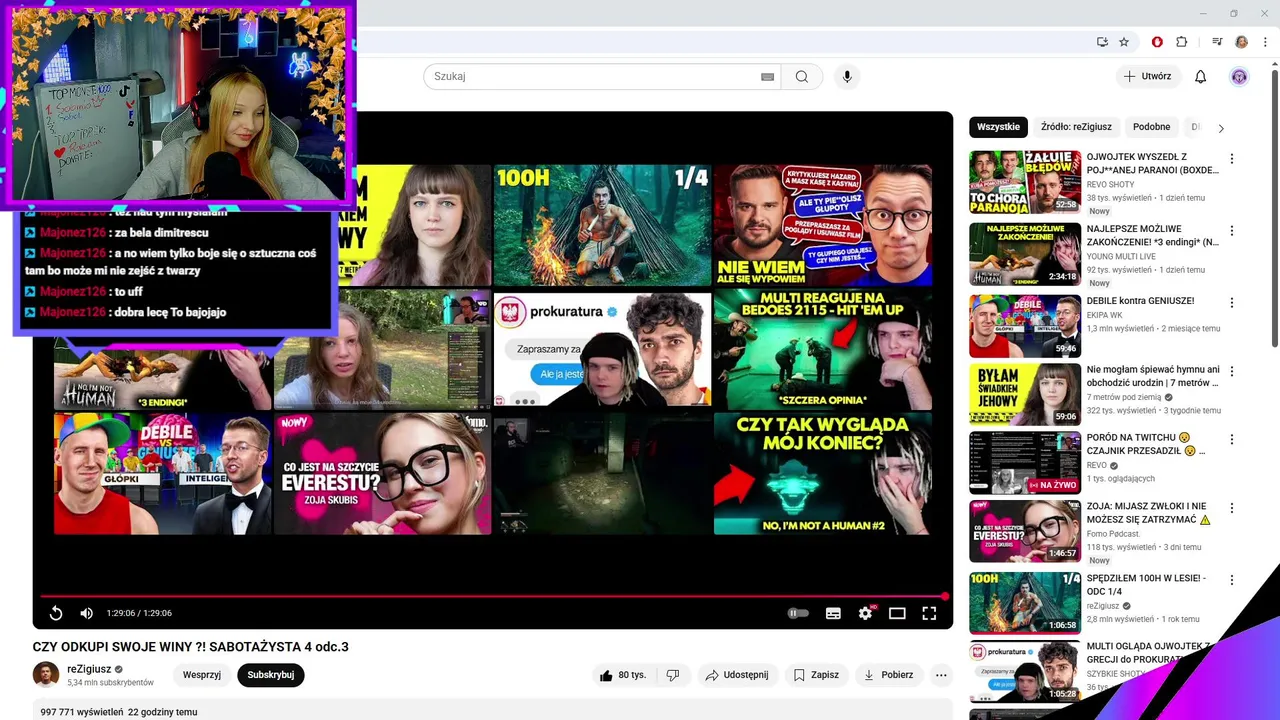Select the Źródło: reZigiusz filter chip
This screenshot has width=1280, height=720.
click(x=1076, y=127)
